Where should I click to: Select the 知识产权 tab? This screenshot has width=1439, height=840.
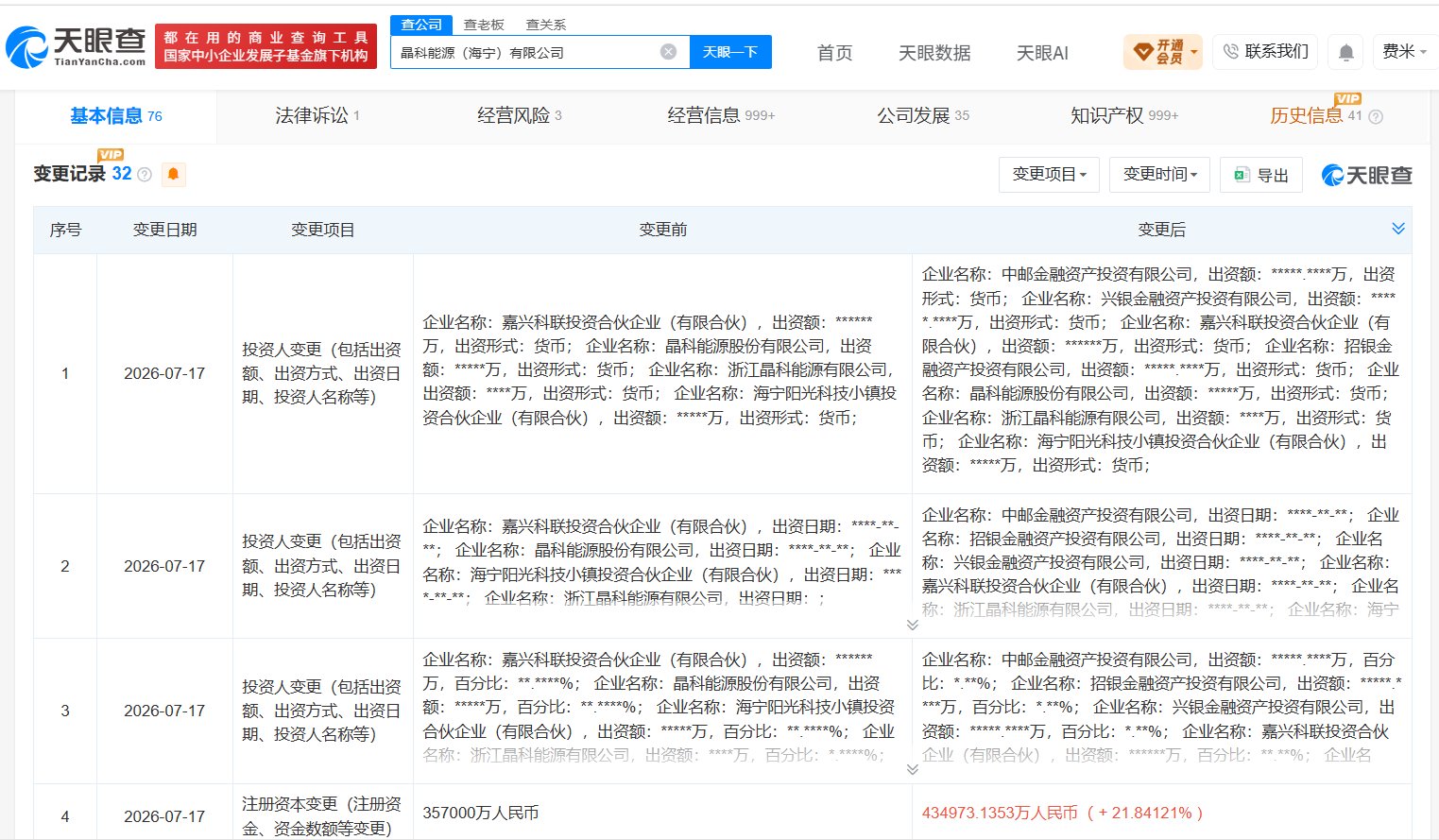(1124, 116)
